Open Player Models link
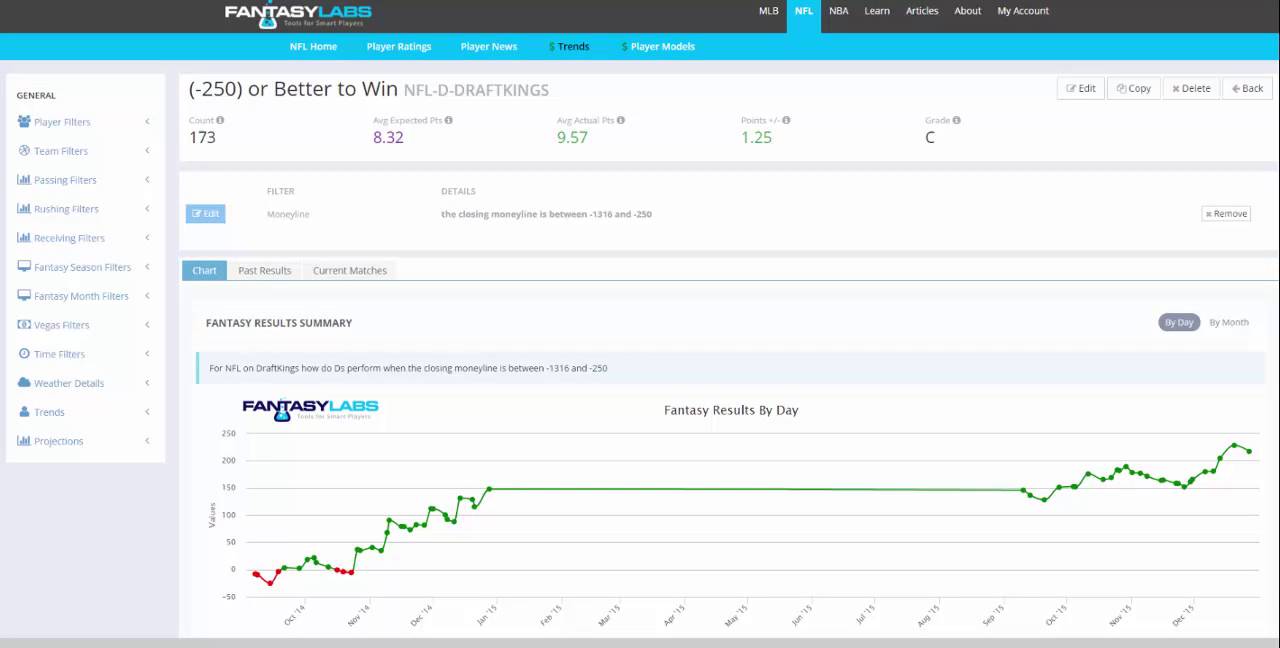Viewport: 1280px width, 648px height. click(x=658, y=47)
